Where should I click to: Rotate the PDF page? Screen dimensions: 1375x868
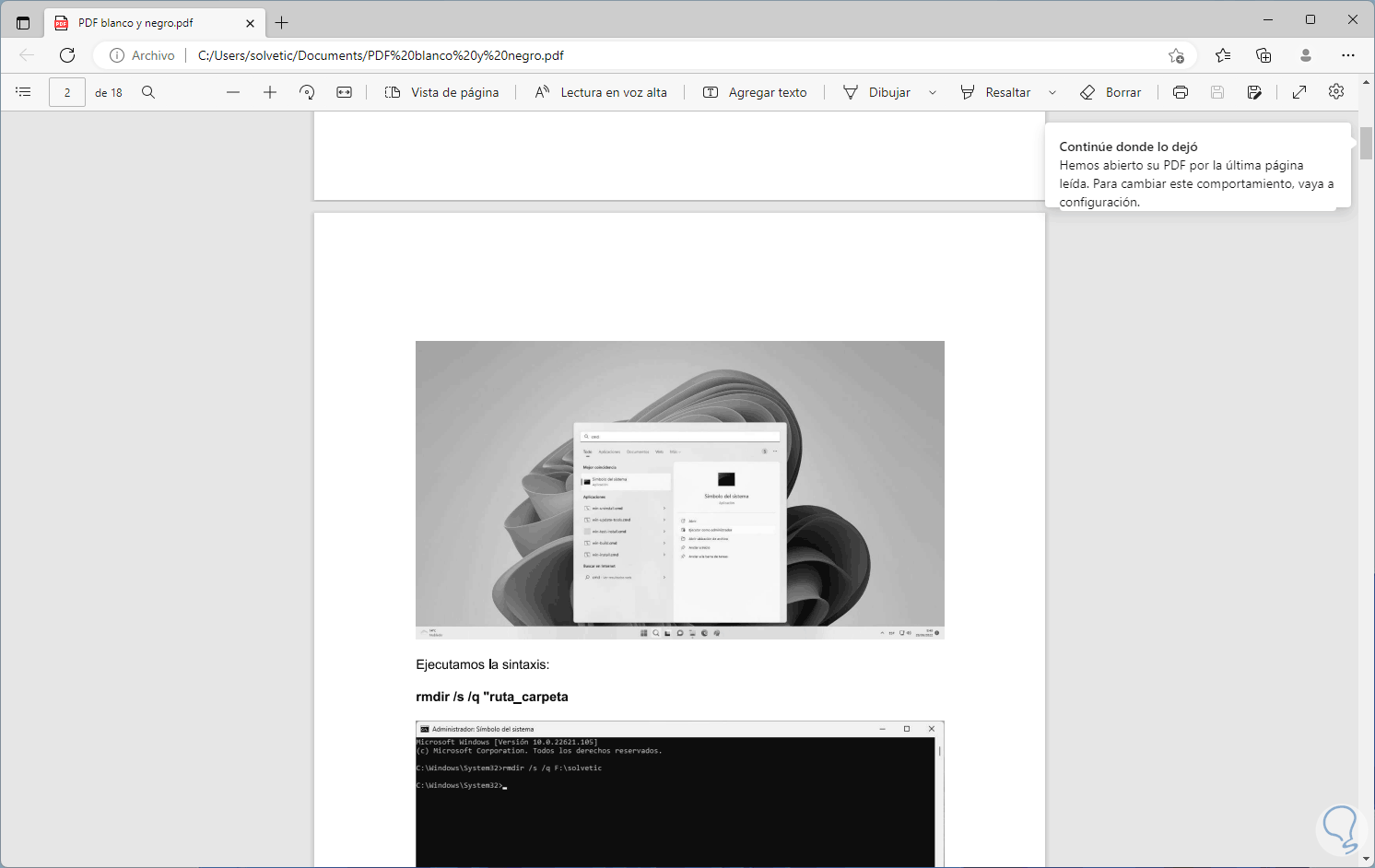pyautogui.click(x=307, y=92)
